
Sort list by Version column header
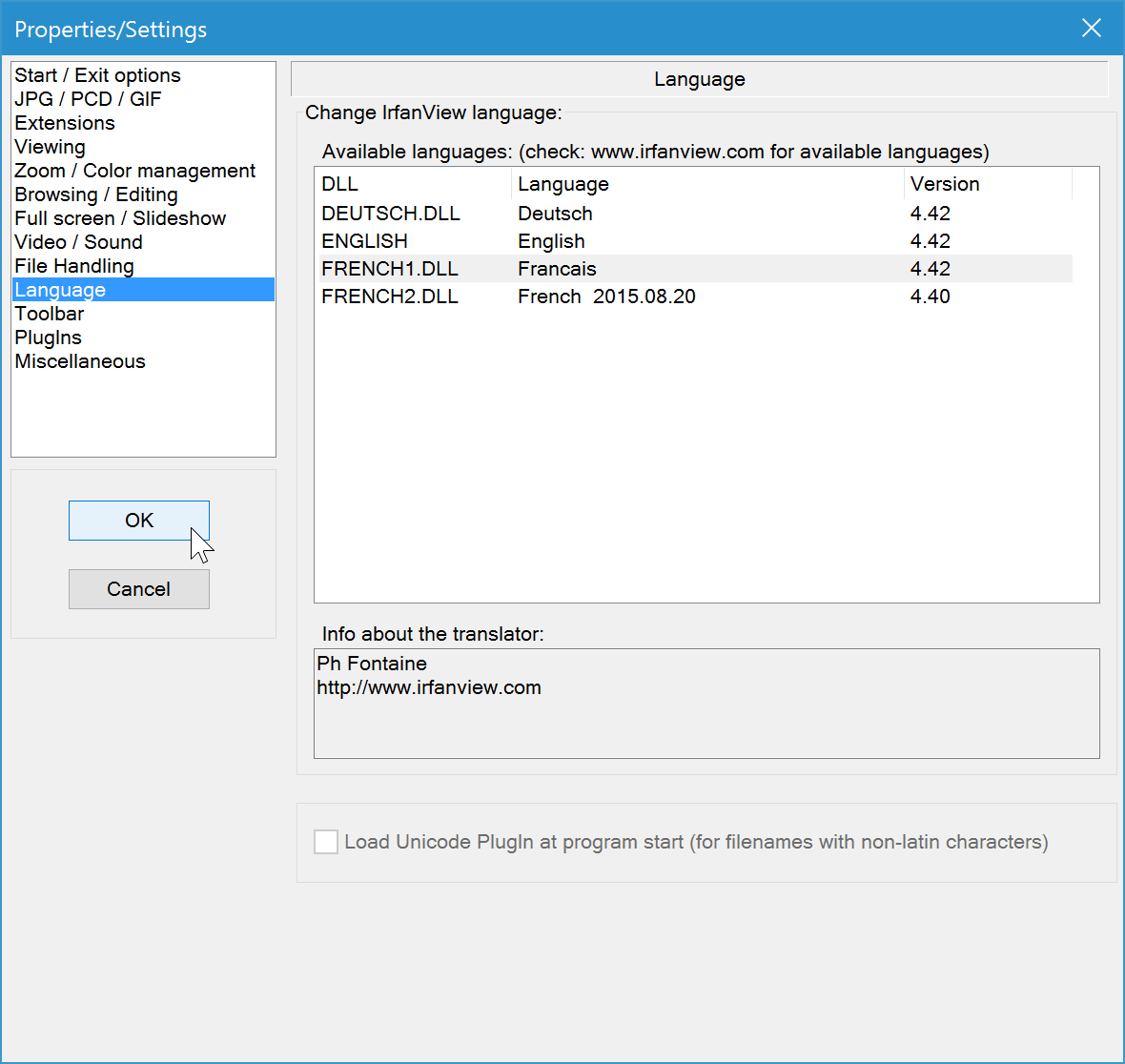click(988, 184)
